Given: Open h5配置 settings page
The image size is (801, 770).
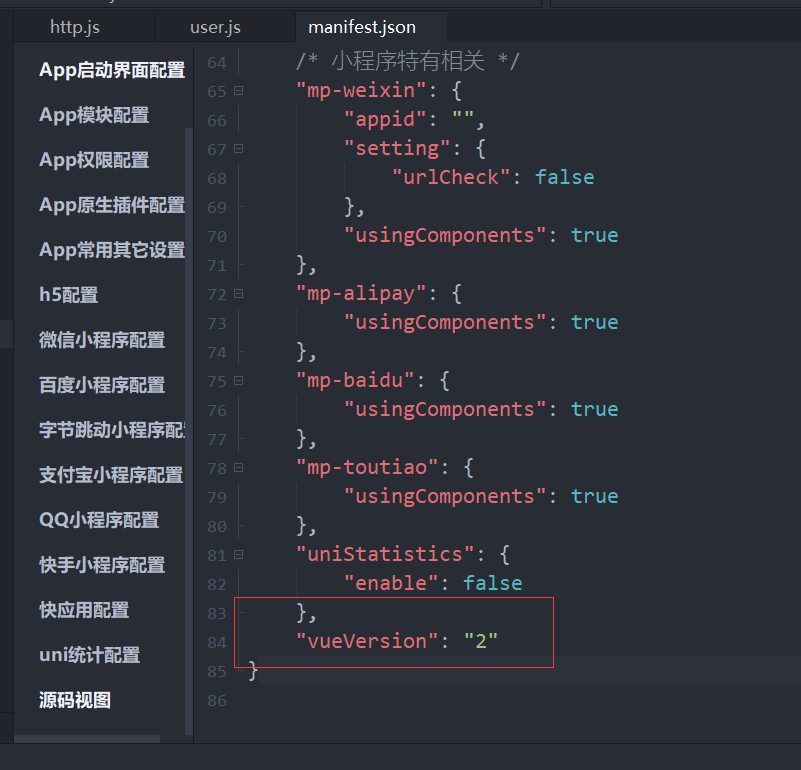Looking at the screenshot, I should point(68,295).
